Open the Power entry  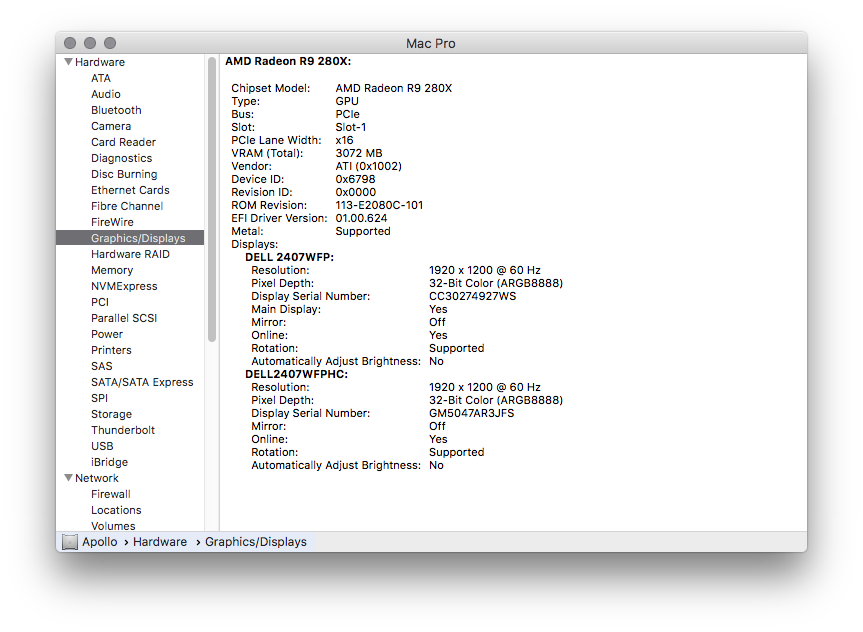pyautogui.click(x=107, y=334)
